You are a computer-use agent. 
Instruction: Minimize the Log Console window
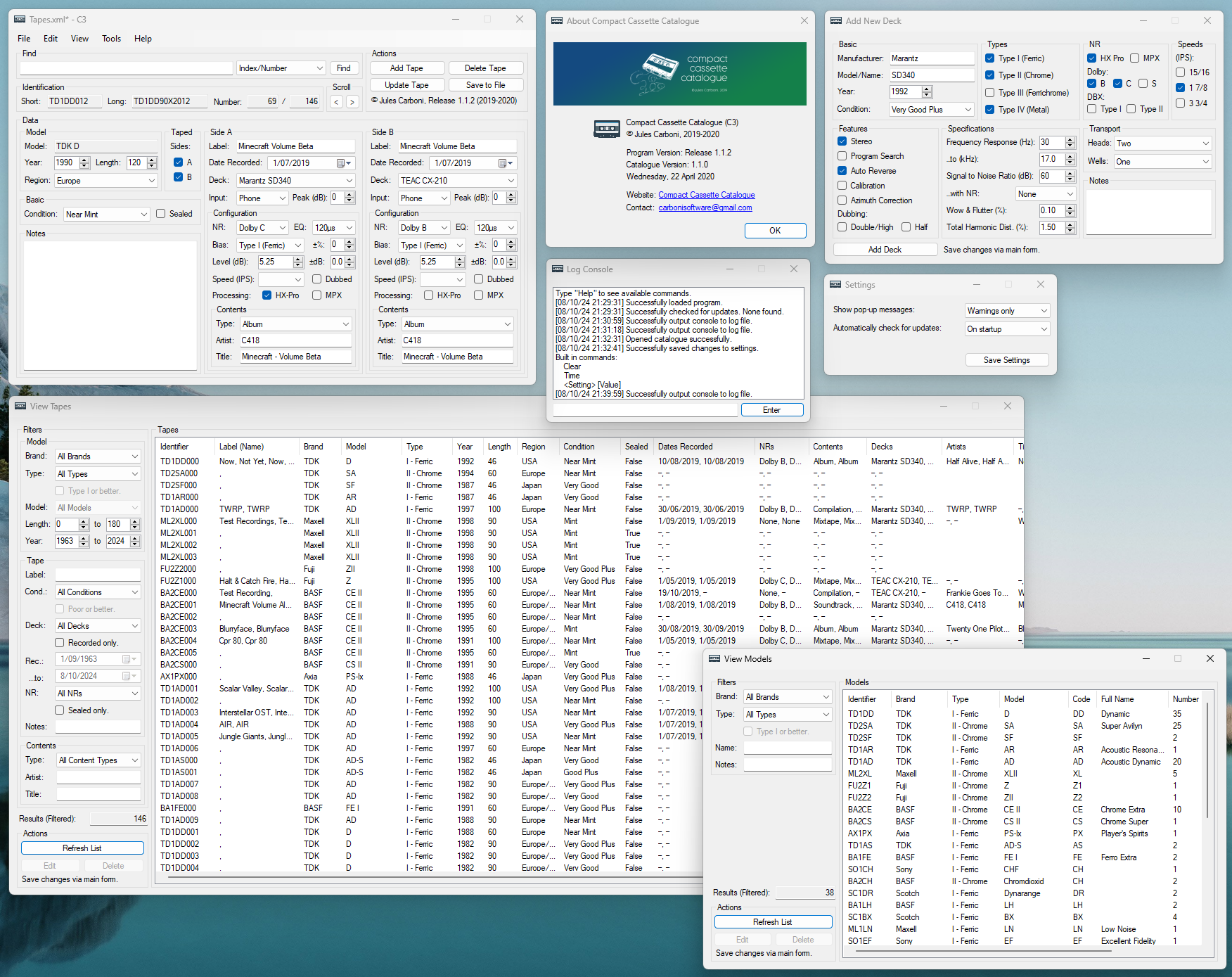point(730,269)
